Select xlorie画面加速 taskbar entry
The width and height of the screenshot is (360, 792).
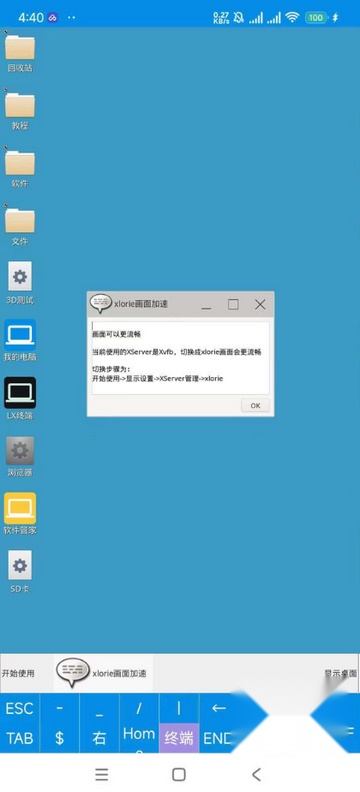coord(102,673)
